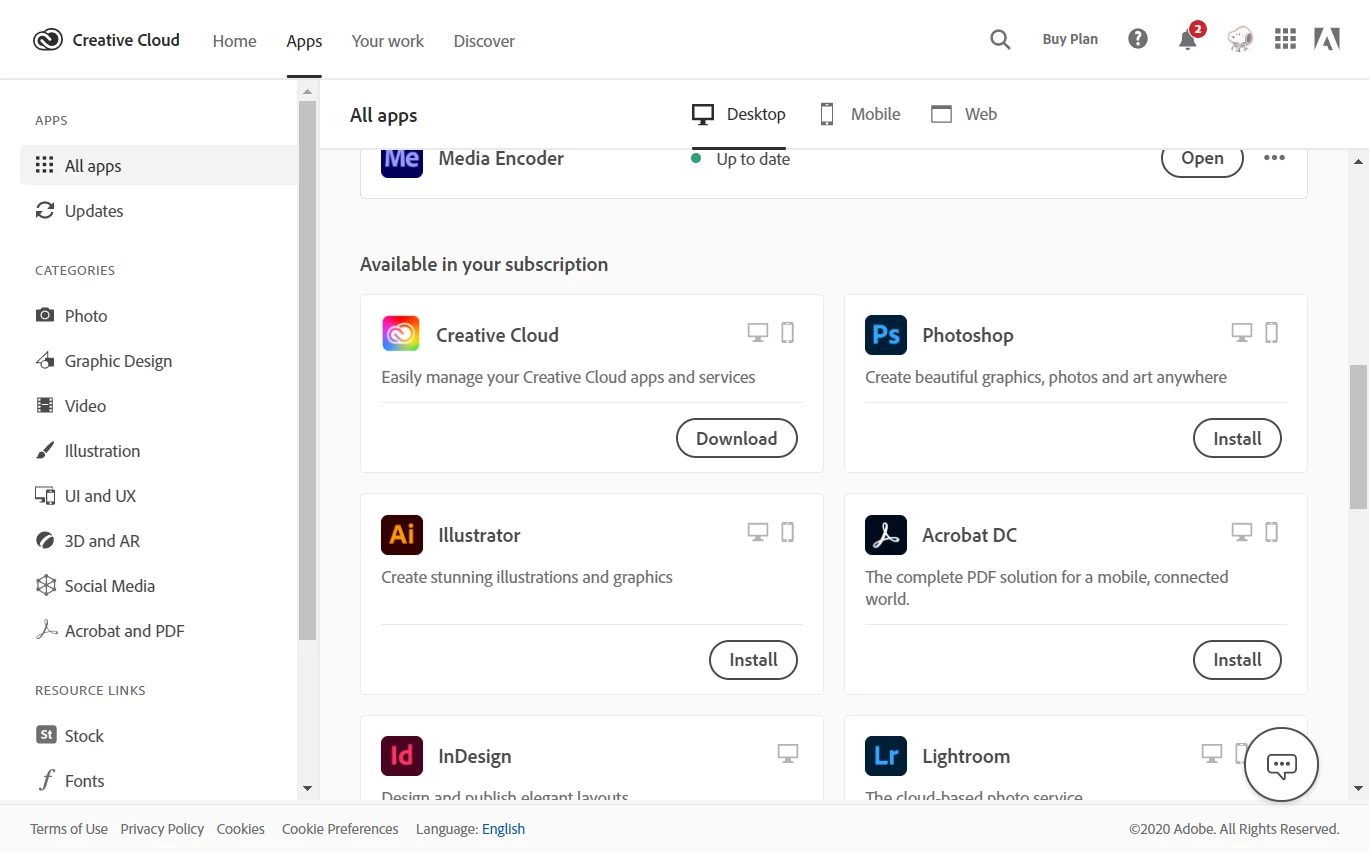The width and height of the screenshot is (1369, 852).
Task: Click the Acrobat DC app icon
Action: [x=886, y=534]
